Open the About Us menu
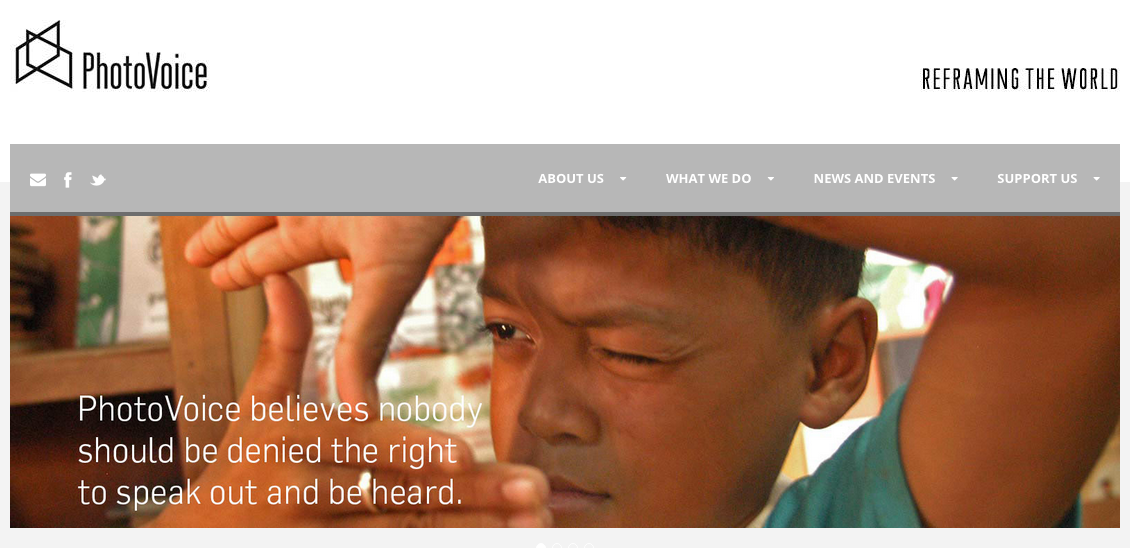 coord(571,179)
